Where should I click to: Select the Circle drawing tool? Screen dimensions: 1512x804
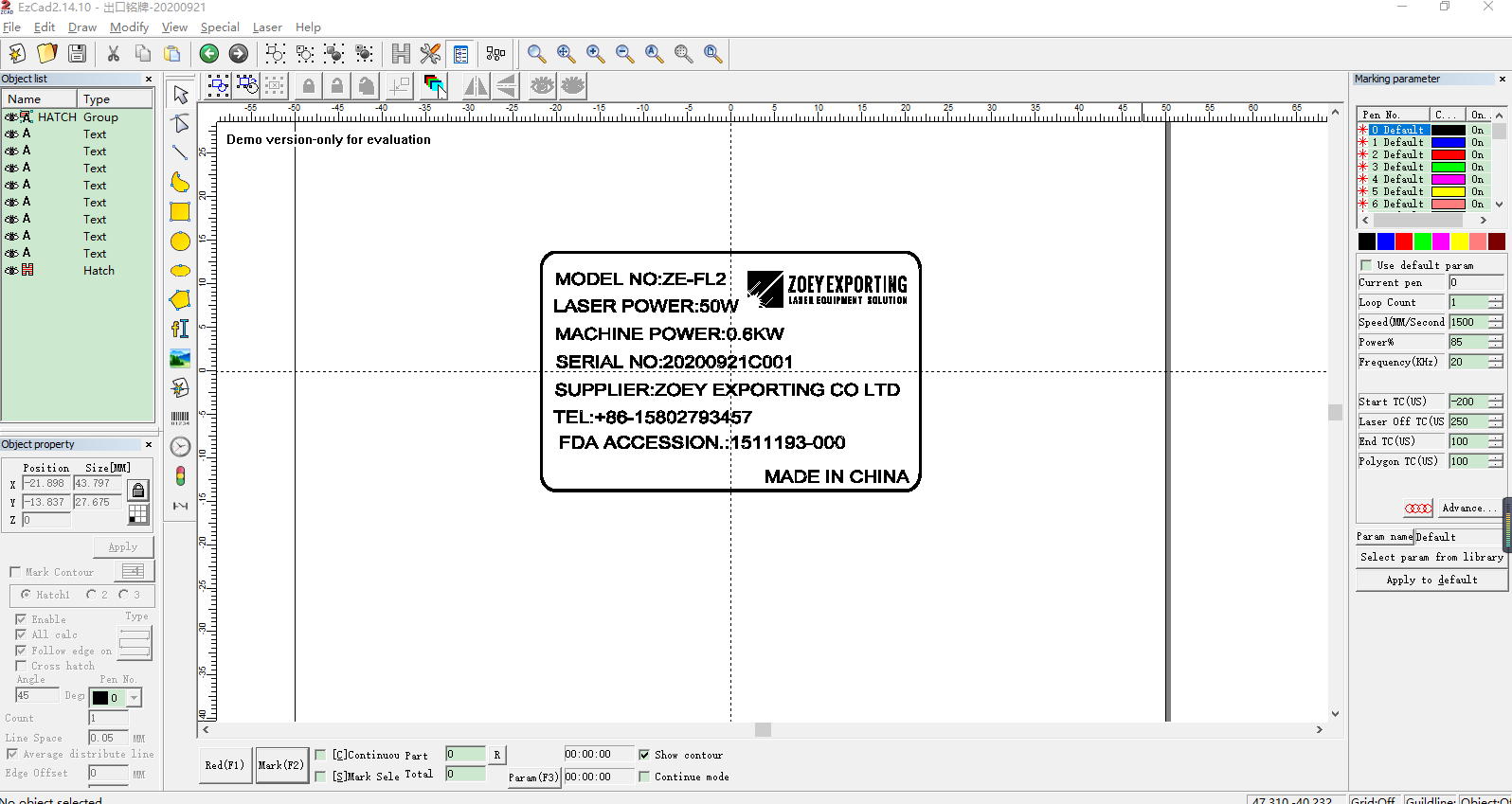click(180, 241)
